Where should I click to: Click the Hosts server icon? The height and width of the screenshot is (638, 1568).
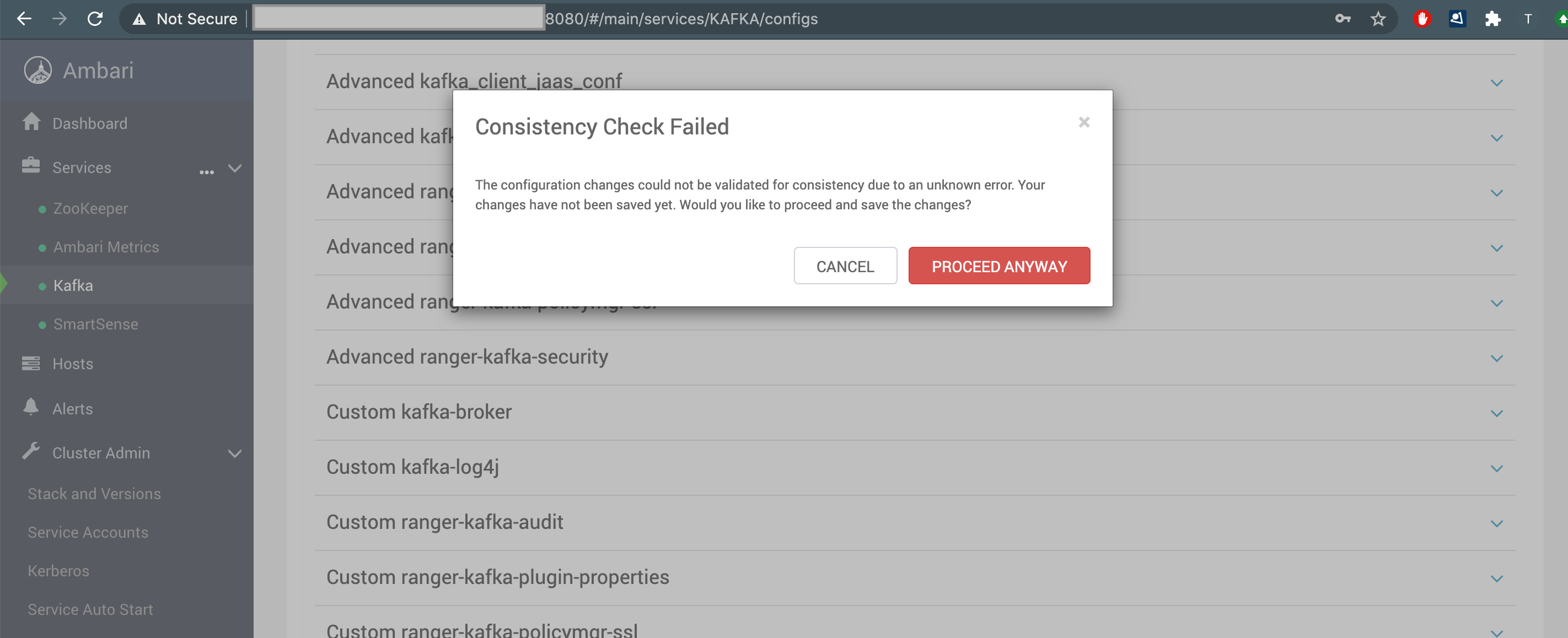(x=30, y=363)
